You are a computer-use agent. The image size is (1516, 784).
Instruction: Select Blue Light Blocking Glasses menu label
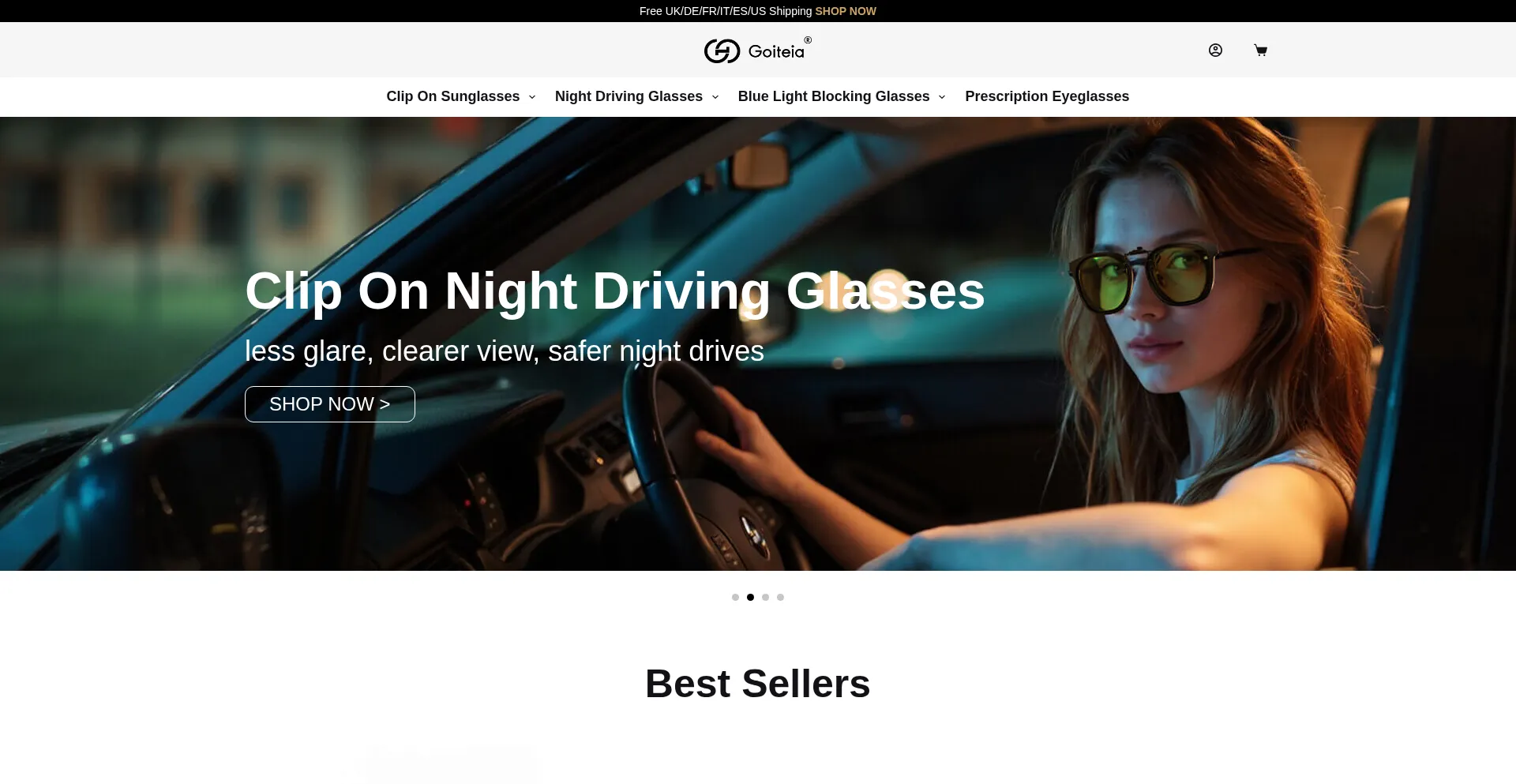[834, 96]
